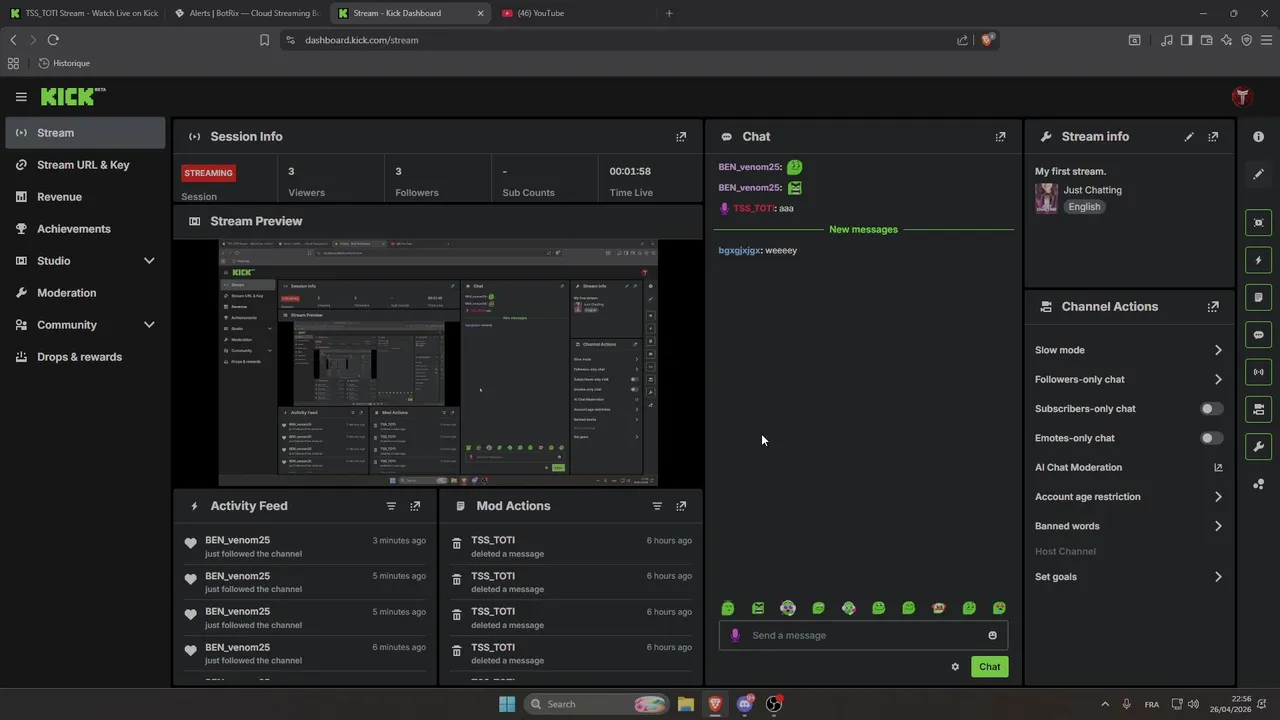Screen dimensions: 1280x720
Task: Click the TSS_TOTI username in chat
Action: tap(754, 209)
